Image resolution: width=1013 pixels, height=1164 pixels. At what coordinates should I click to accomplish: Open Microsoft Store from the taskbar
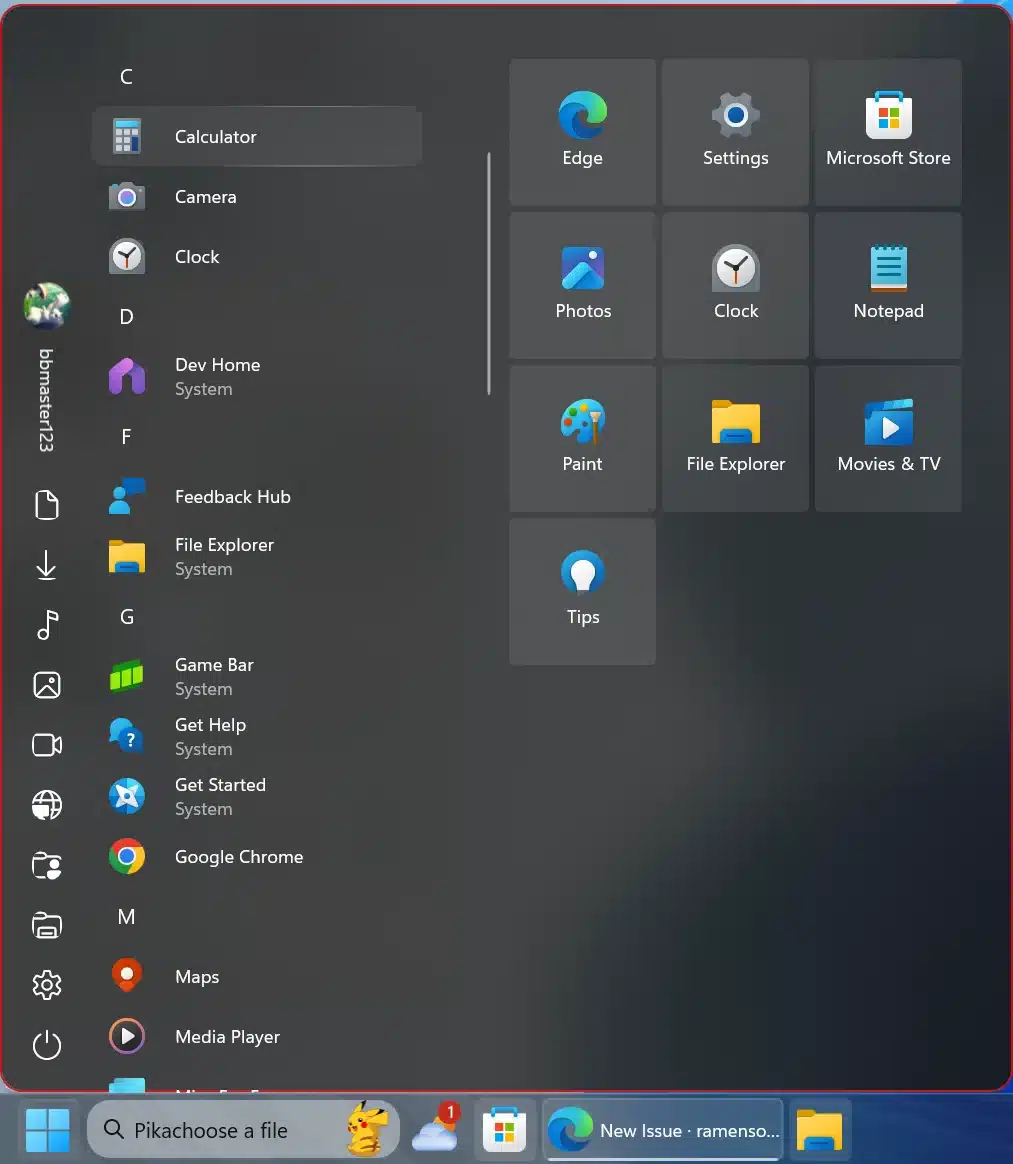coord(505,1130)
